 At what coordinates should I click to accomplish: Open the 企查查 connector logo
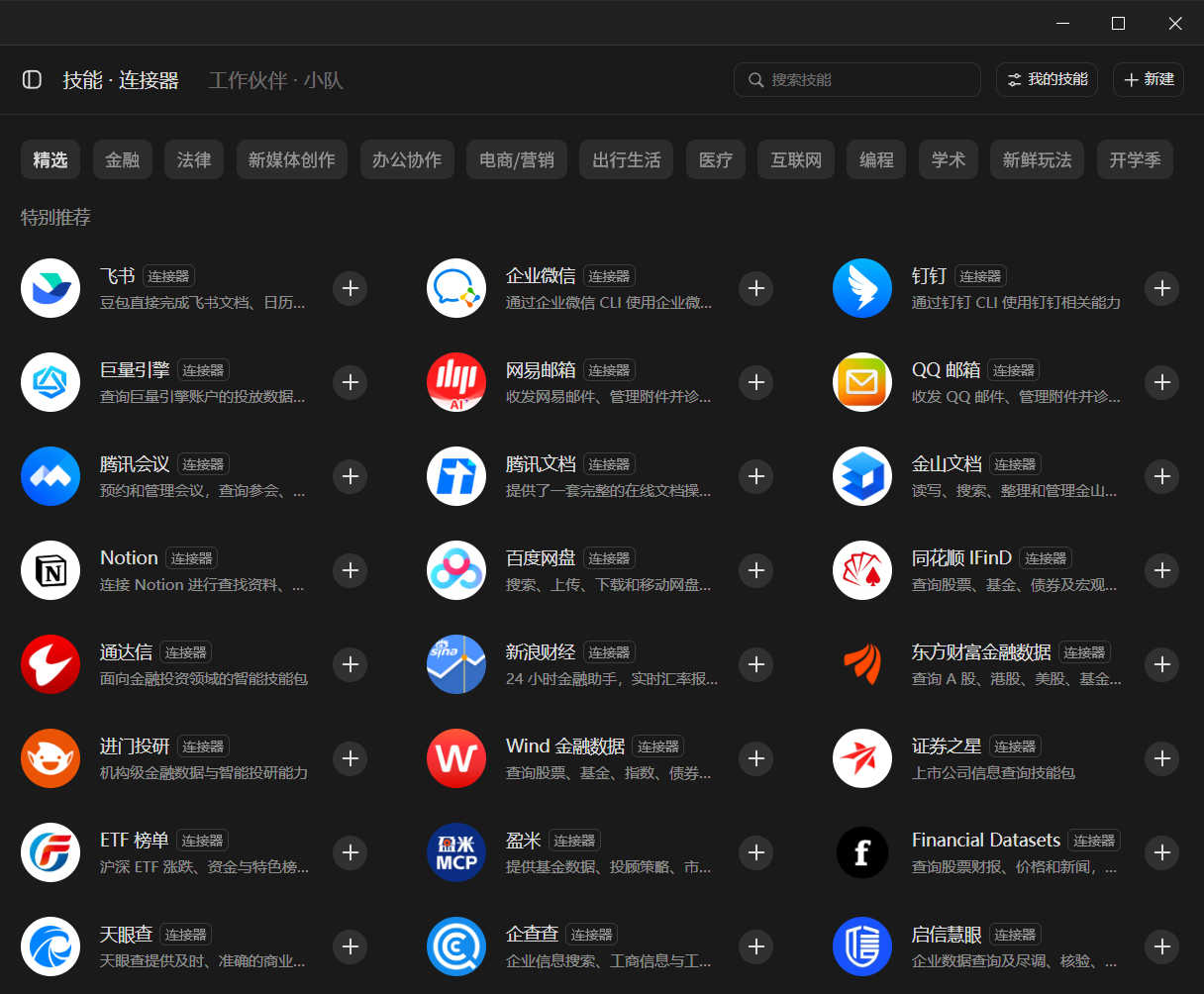coord(456,946)
